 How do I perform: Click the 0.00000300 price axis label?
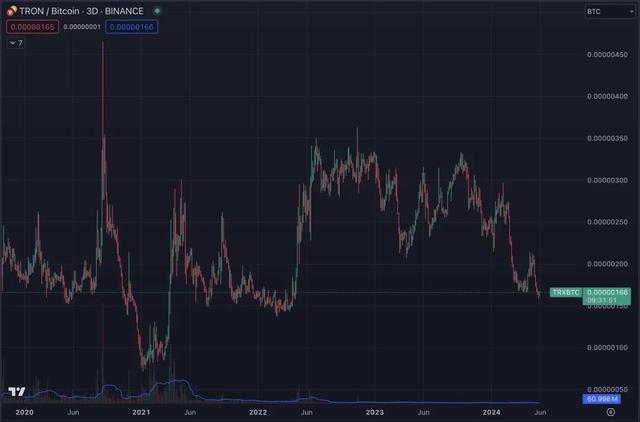point(607,180)
